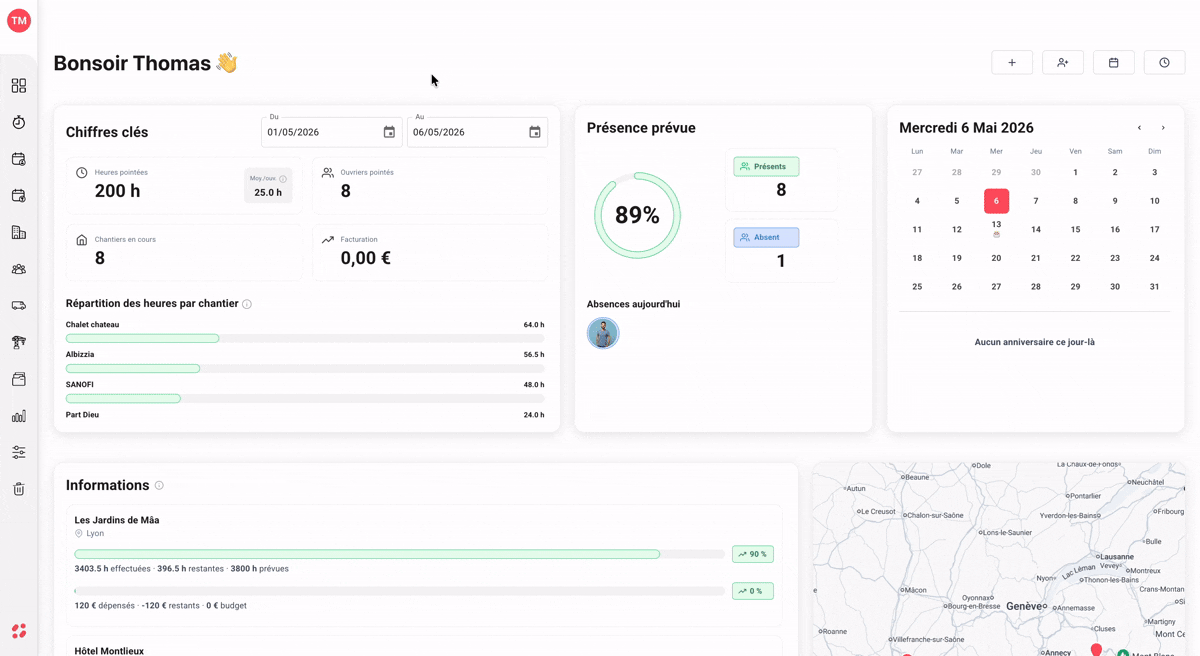
Task: Open the building sites icon in sidebar
Action: [19, 232]
